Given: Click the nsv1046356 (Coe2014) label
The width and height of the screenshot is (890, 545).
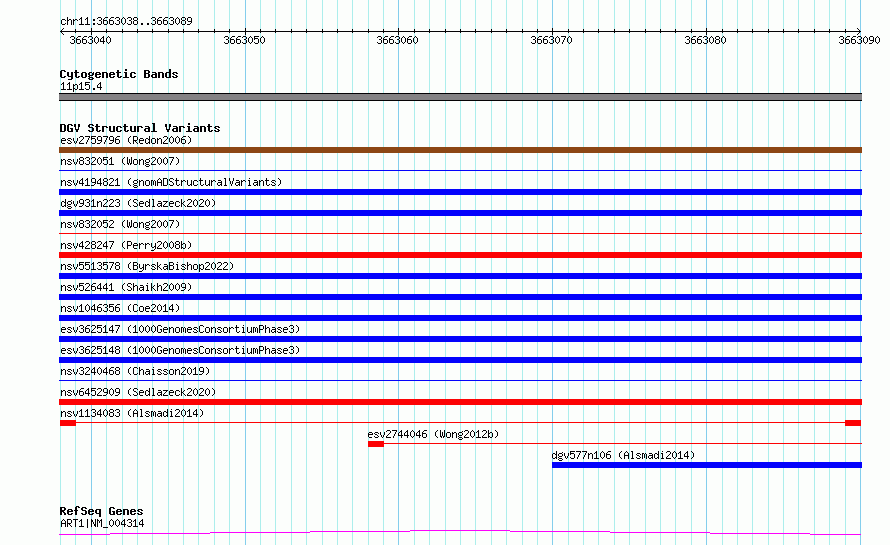Looking at the screenshot, I should point(120,308).
